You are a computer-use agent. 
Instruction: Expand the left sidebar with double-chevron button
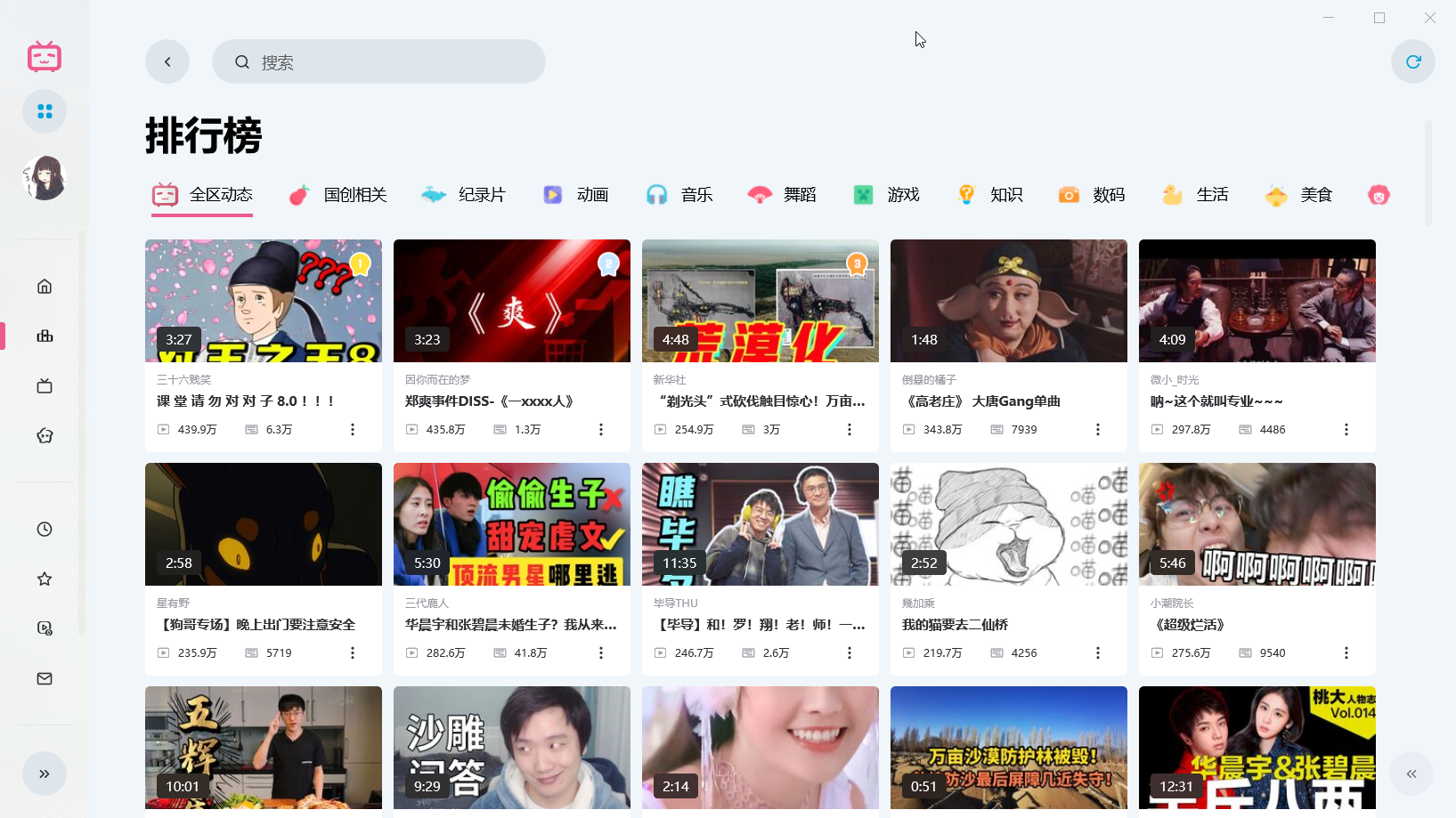coord(45,773)
